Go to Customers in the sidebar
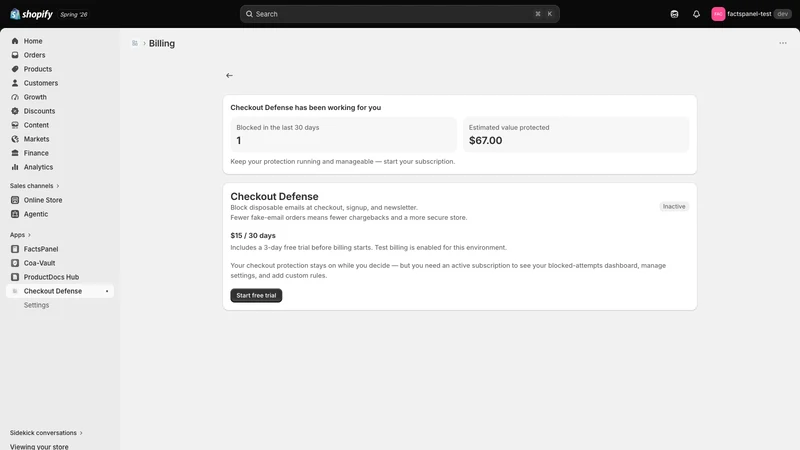 click(41, 83)
